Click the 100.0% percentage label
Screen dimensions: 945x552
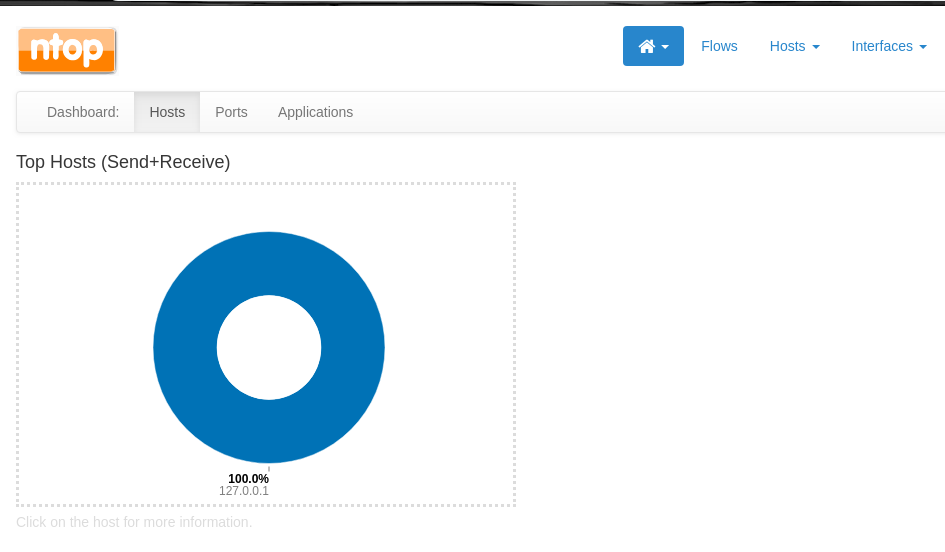248,478
